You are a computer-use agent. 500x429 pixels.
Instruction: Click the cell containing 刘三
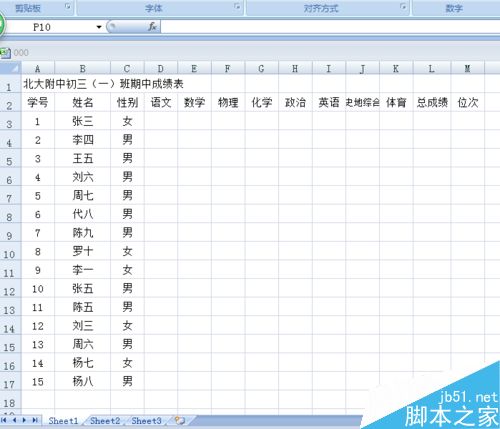(x=82, y=325)
